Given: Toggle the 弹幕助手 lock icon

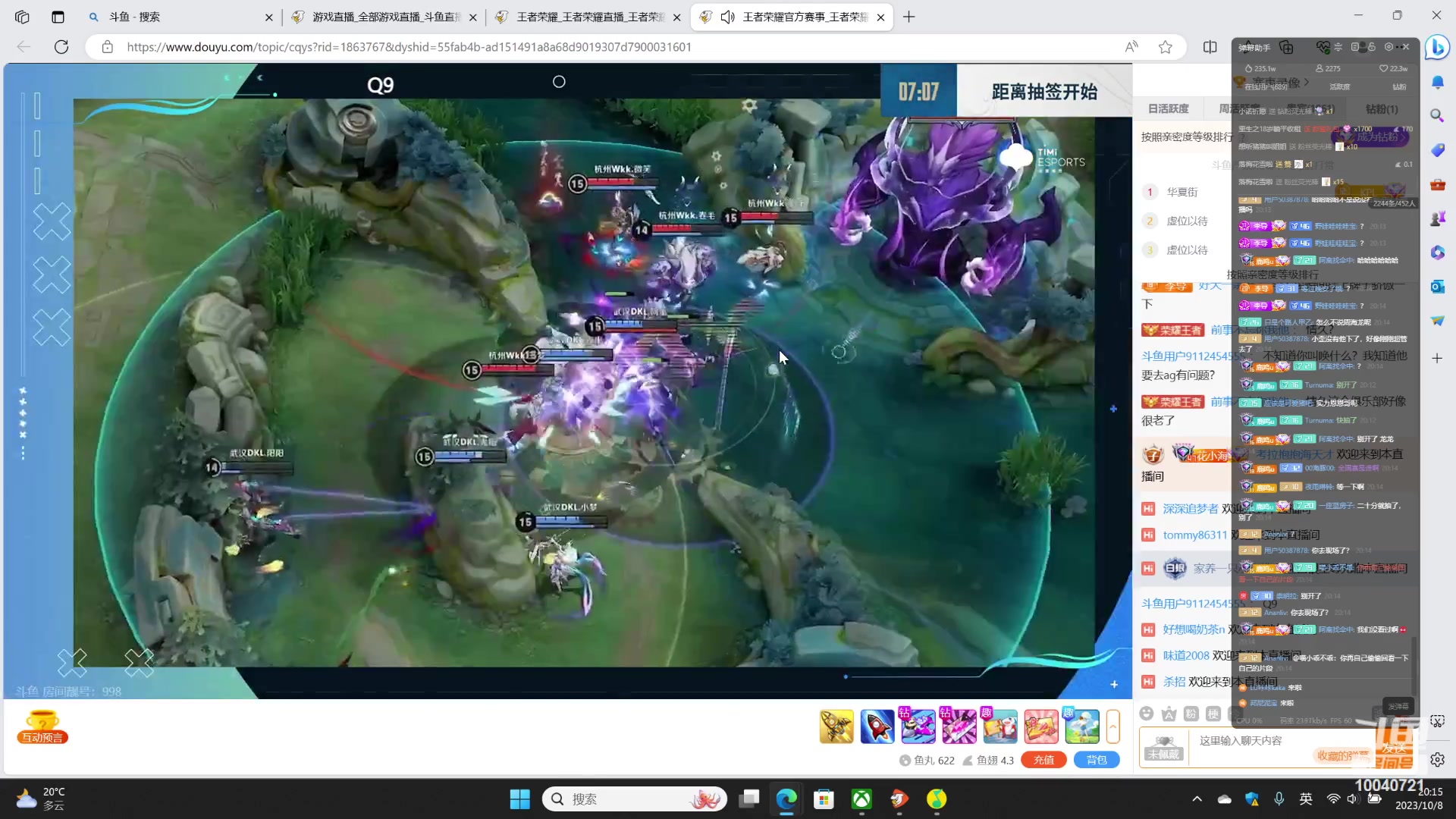Looking at the screenshot, I should [1371, 47].
